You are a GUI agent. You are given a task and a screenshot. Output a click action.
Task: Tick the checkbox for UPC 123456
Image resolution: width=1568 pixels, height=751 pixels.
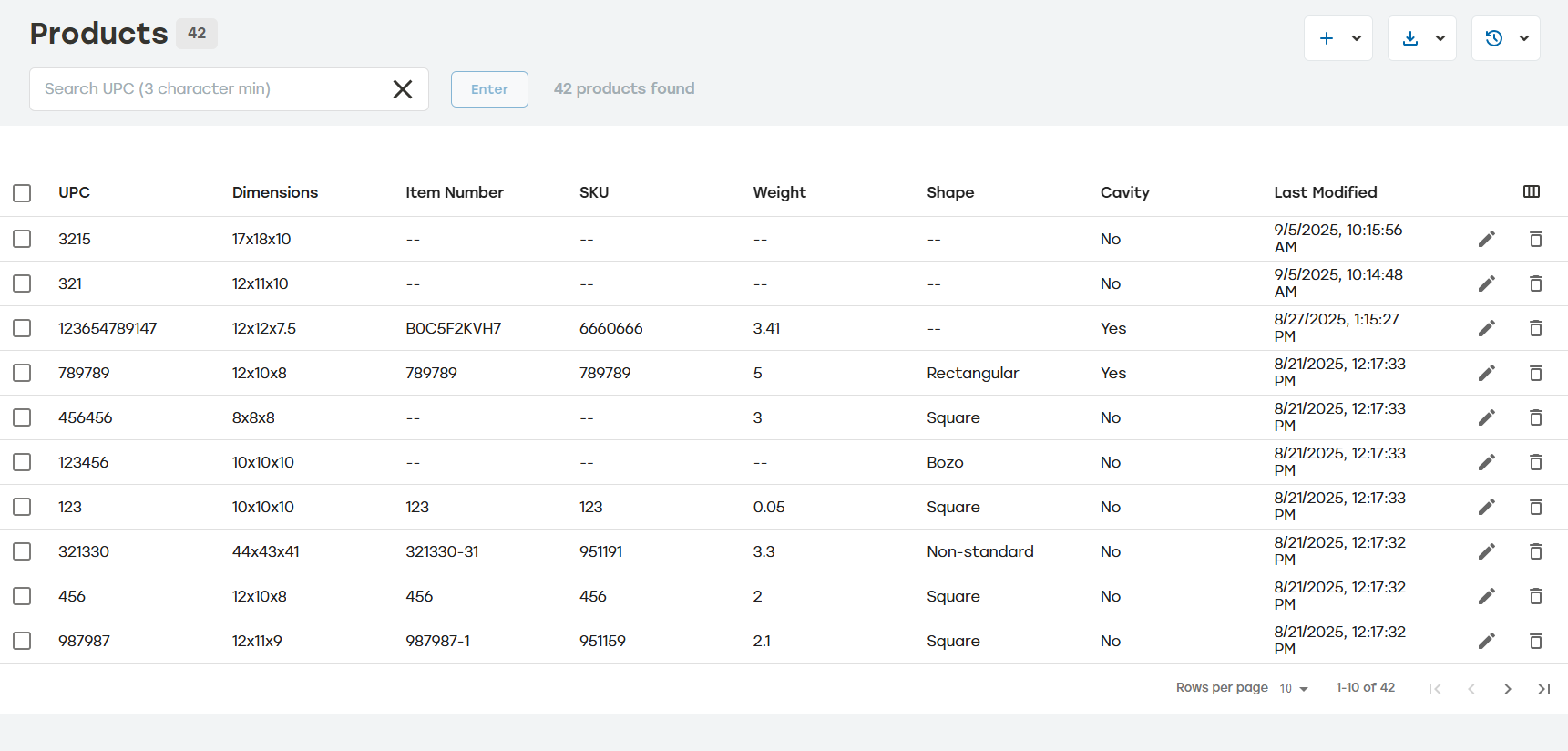22,462
